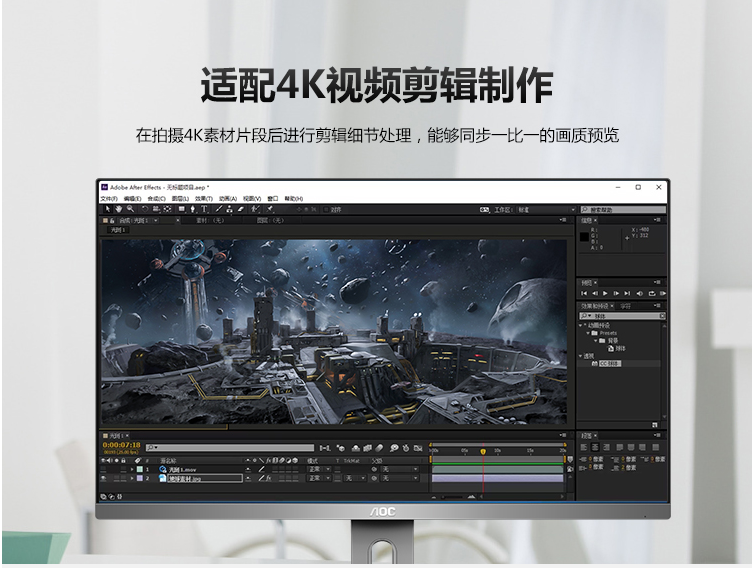Click Play in the preview panel
The image size is (754, 568).
click(605, 293)
